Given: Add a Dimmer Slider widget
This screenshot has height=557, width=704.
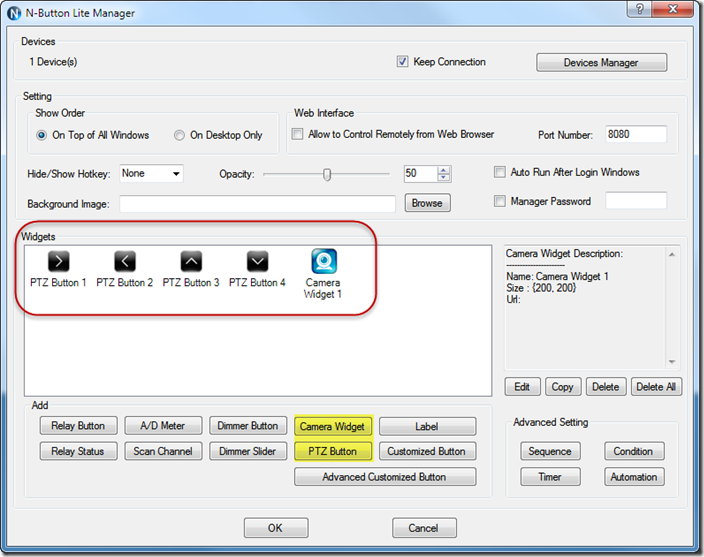Looking at the screenshot, I should point(248,452).
